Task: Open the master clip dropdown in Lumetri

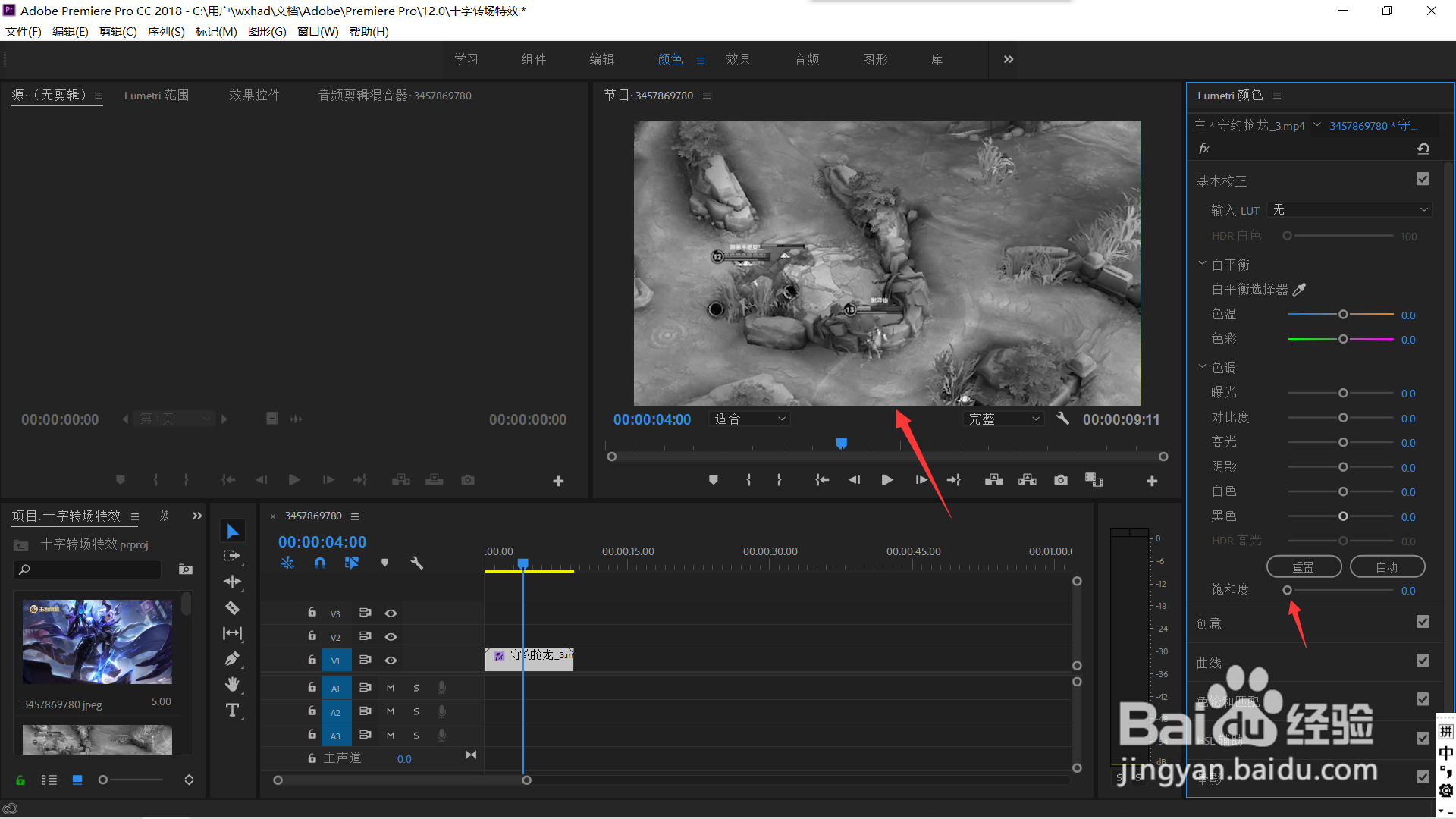Action: coord(1317,125)
